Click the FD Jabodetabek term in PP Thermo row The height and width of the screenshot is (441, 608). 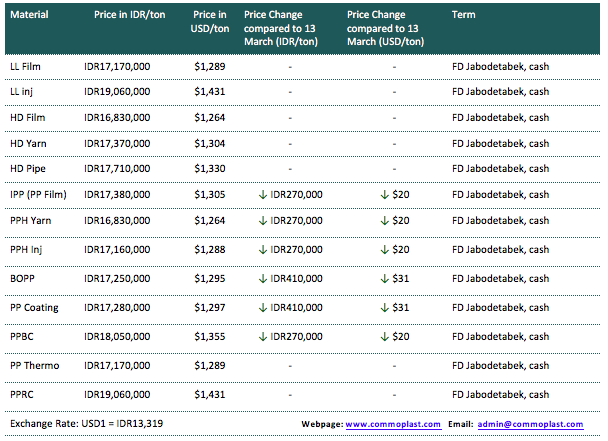click(x=500, y=367)
